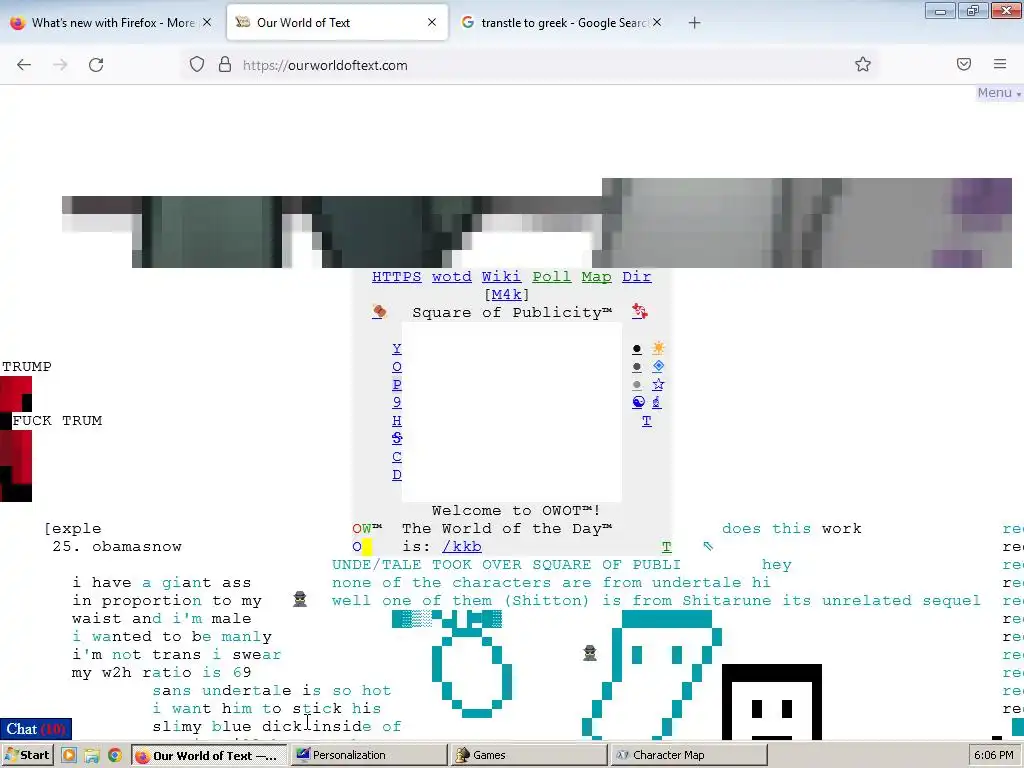Click the P link in left column
This screenshot has height=768, width=1024.
click(x=396, y=385)
